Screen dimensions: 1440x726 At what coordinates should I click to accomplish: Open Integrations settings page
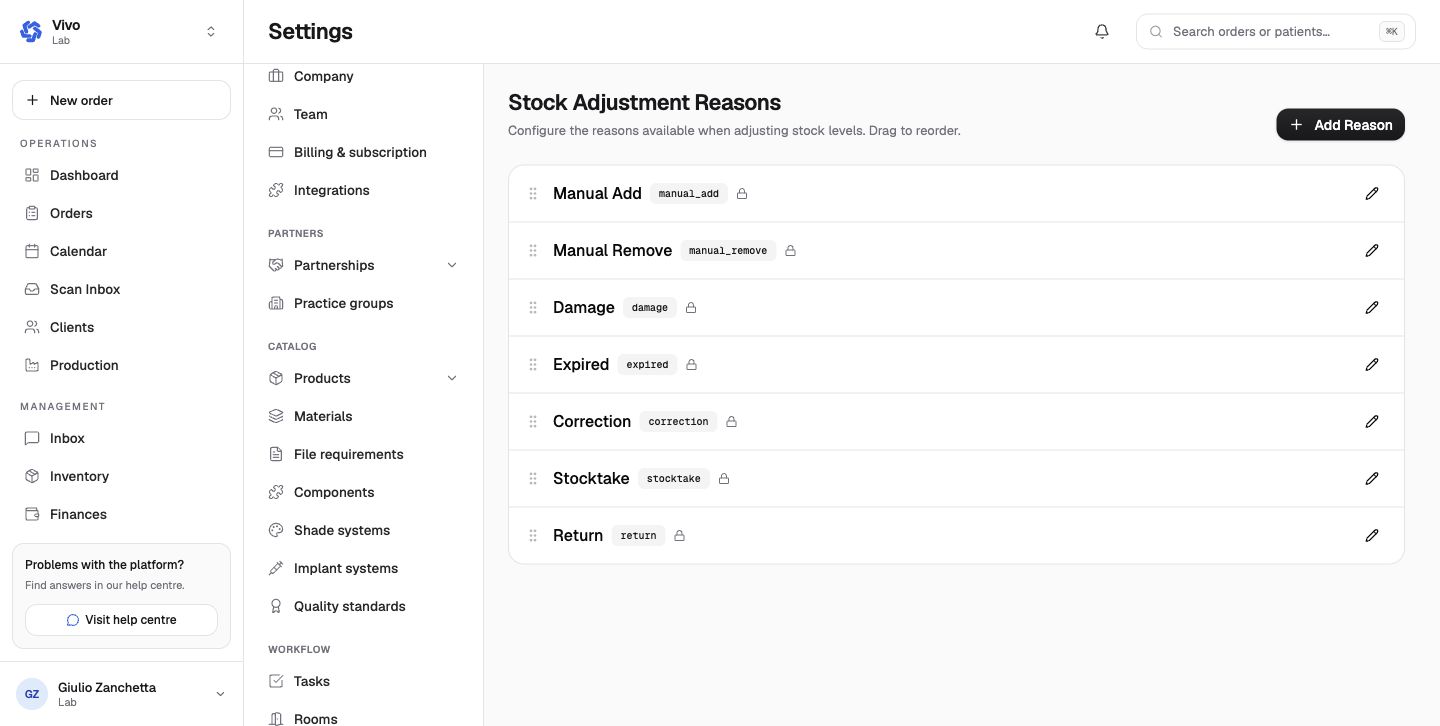[x=364, y=190]
